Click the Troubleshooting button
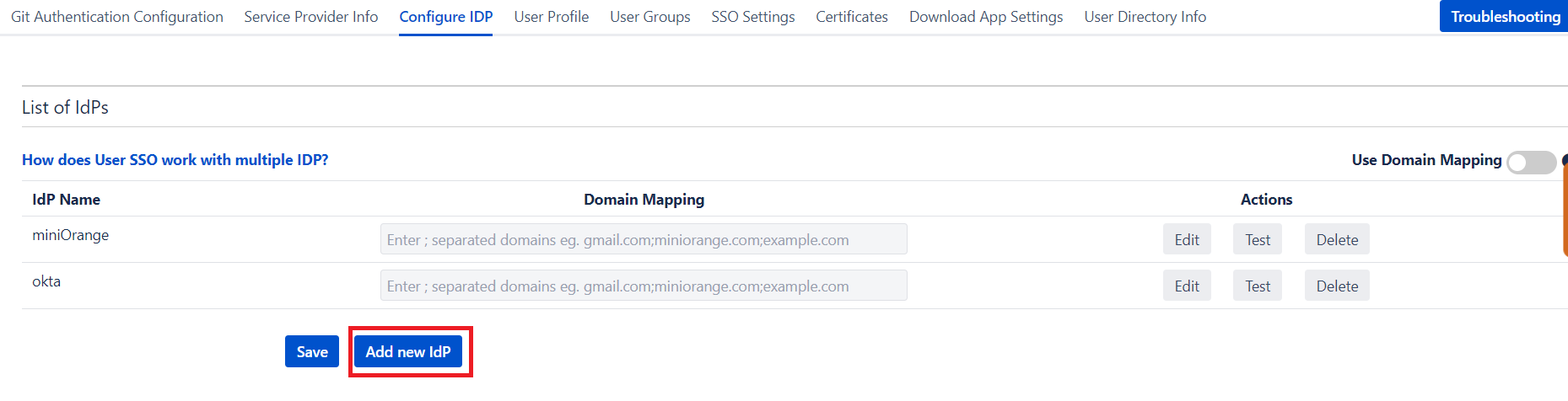This screenshot has height=401, width=1568. [1505, 17]
